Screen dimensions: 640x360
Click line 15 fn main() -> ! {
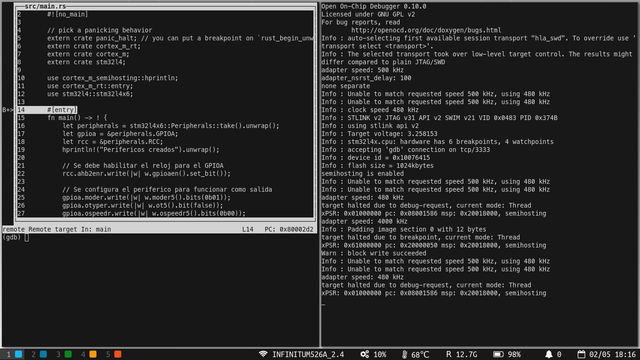[77, 118]
